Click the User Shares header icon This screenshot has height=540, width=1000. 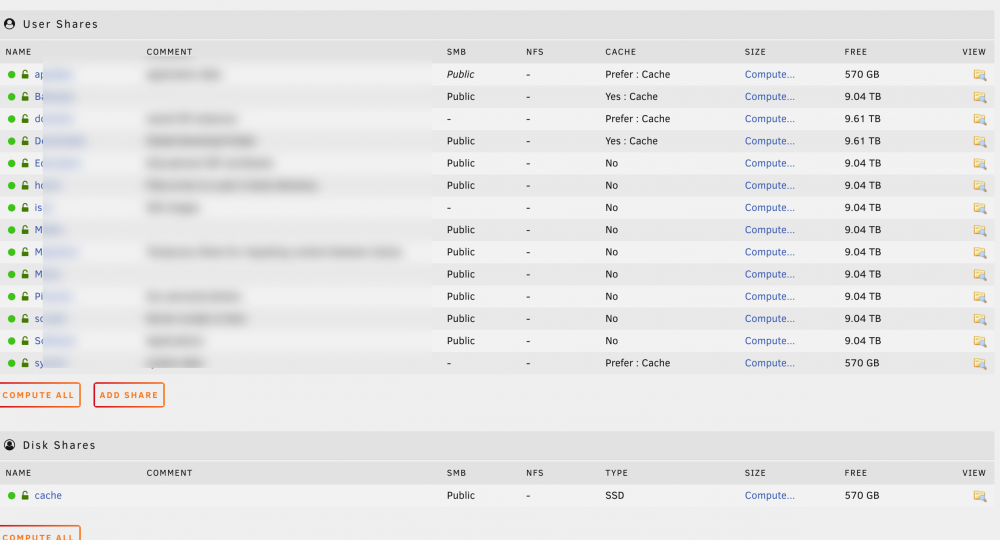(10, 24)
